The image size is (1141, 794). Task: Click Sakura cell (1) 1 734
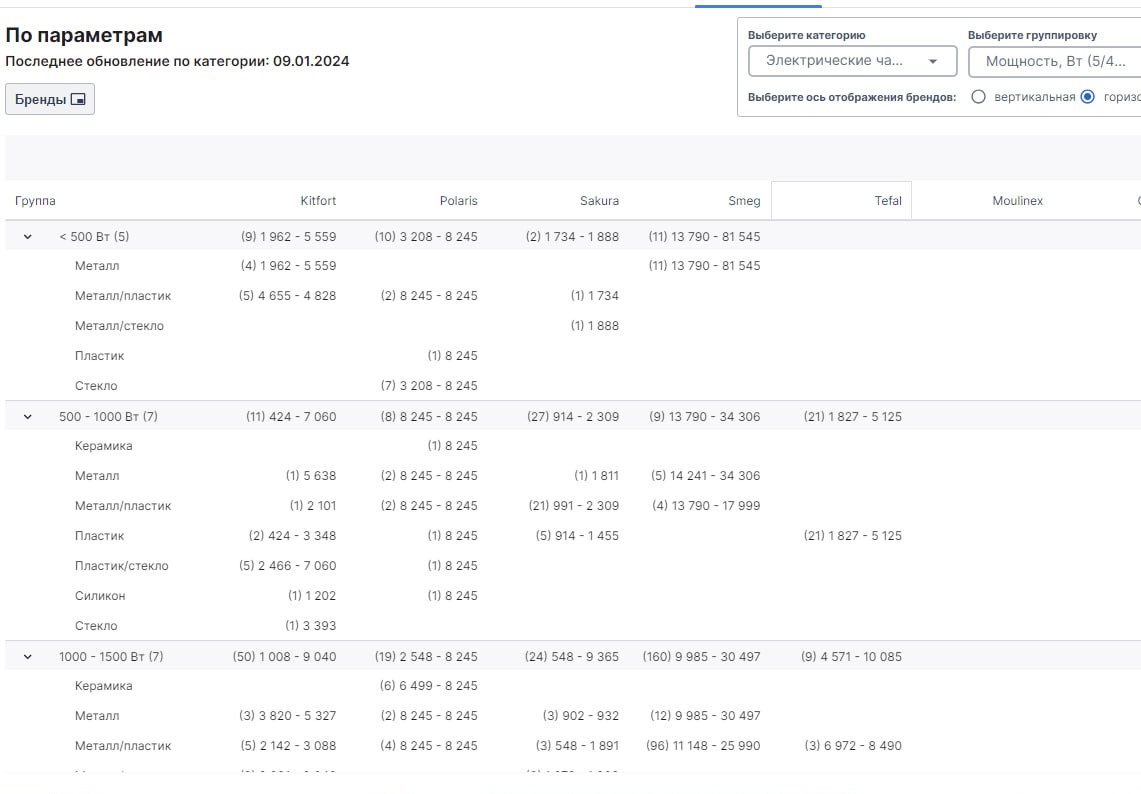click(595, 295)
